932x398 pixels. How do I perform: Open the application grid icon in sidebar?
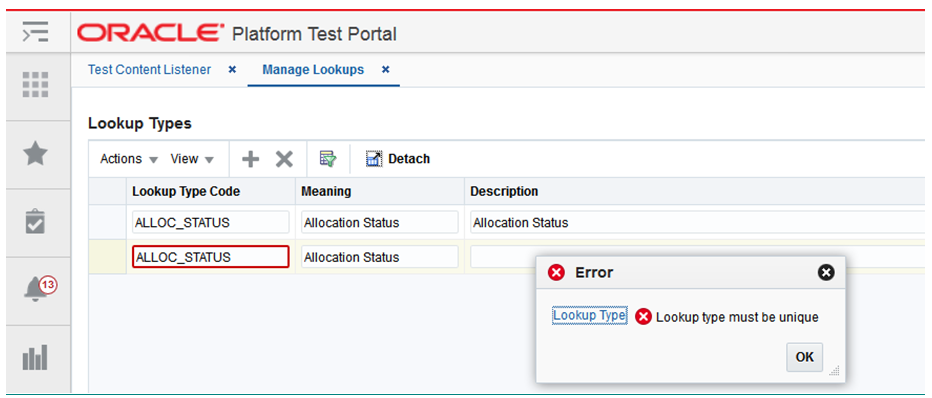35,85
